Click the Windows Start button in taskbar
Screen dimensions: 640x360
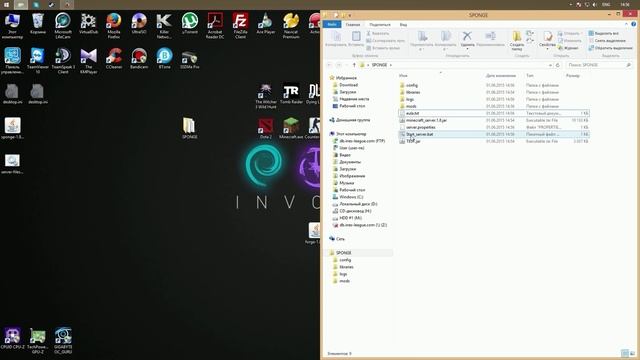point(6,4)
